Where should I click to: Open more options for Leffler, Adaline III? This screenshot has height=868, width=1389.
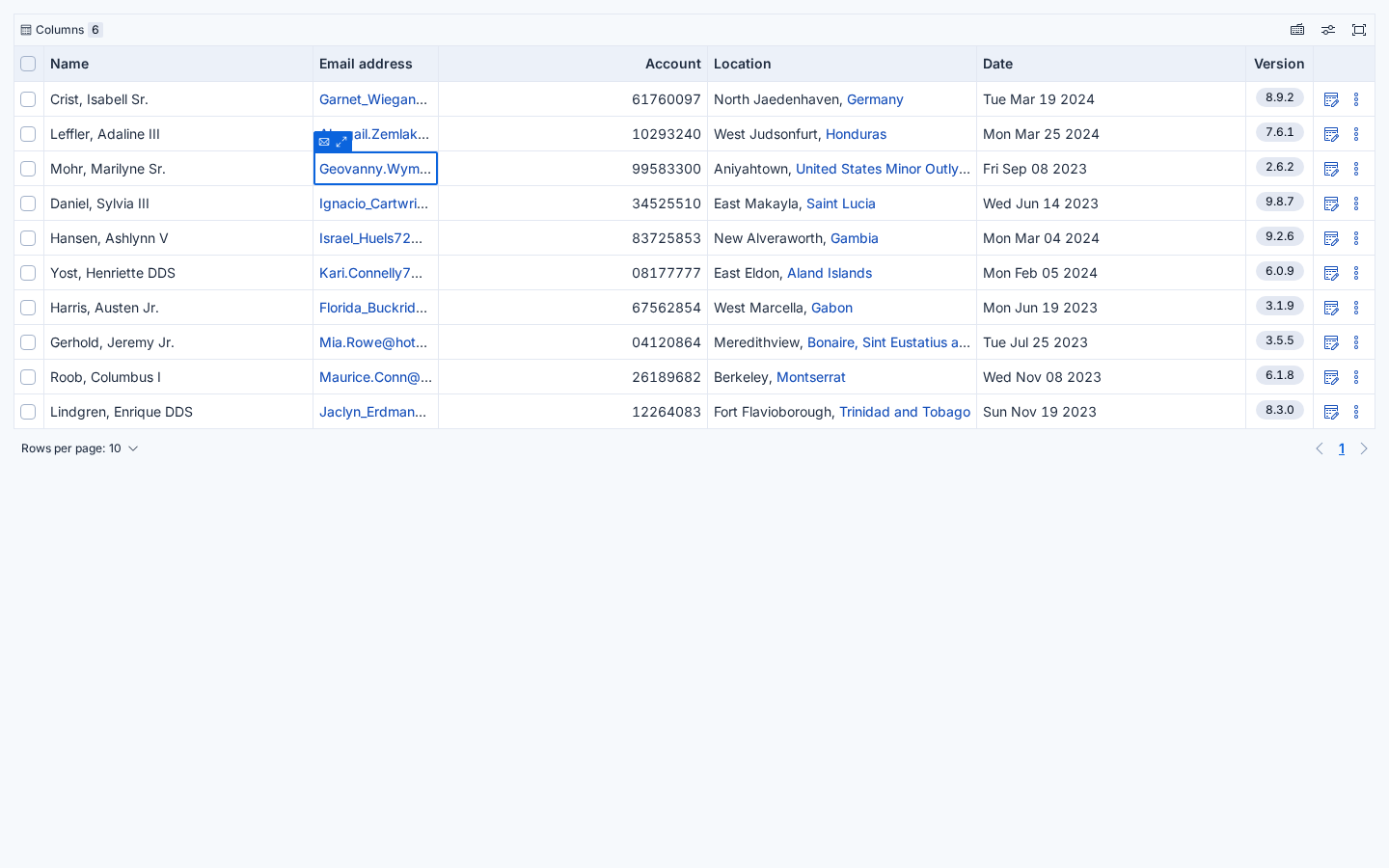click(1356, 134)
